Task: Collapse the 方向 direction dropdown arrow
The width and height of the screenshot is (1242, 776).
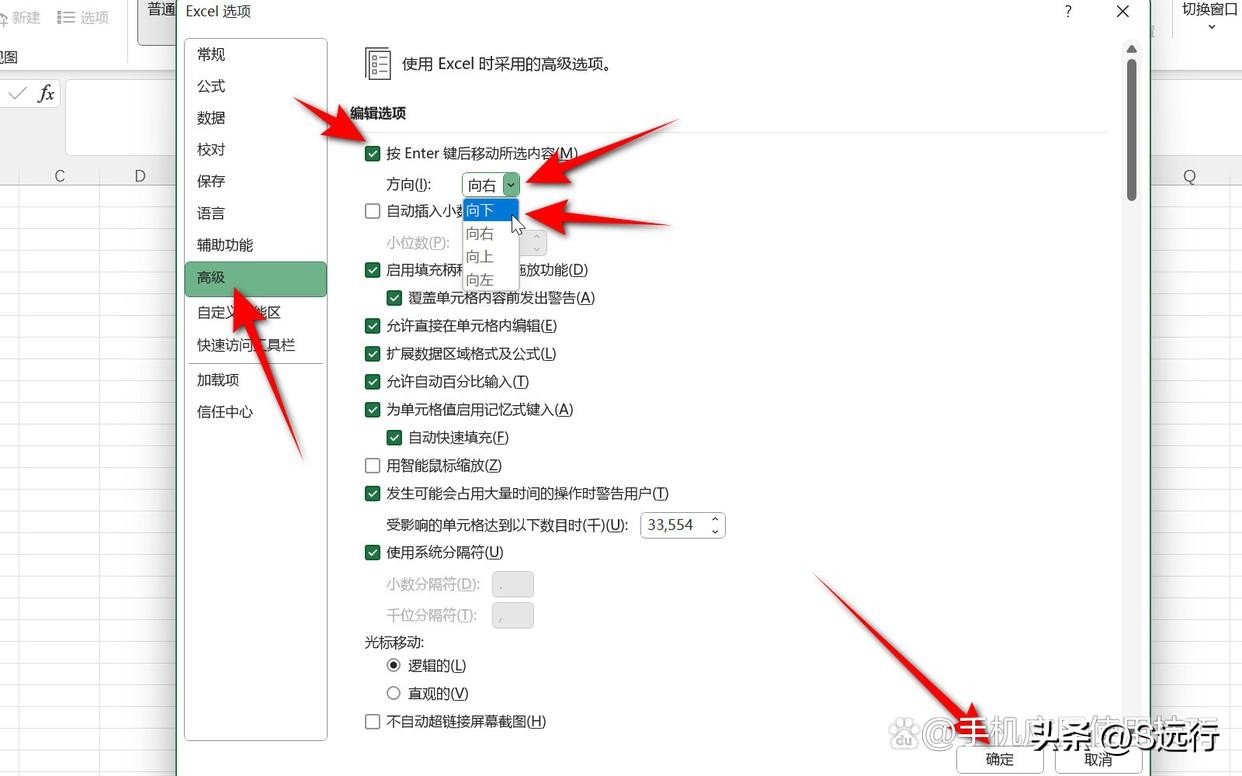Action: coord(512,185)
